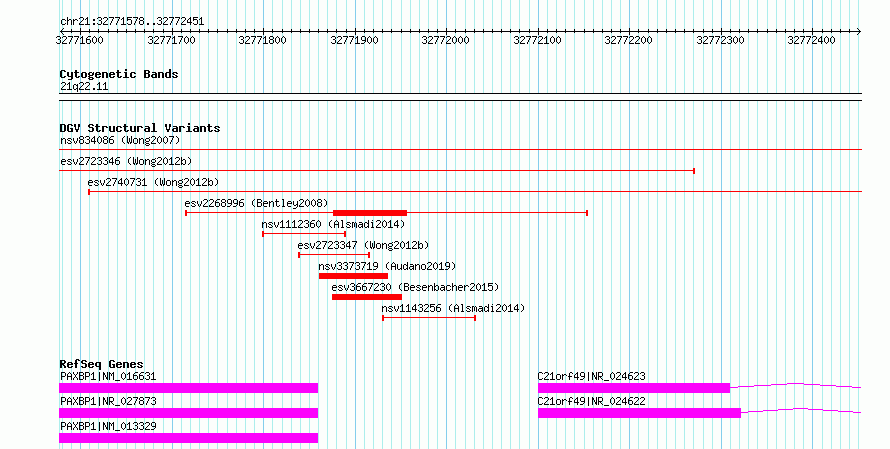Click ruler position 32772200

(x=629, y=40)
